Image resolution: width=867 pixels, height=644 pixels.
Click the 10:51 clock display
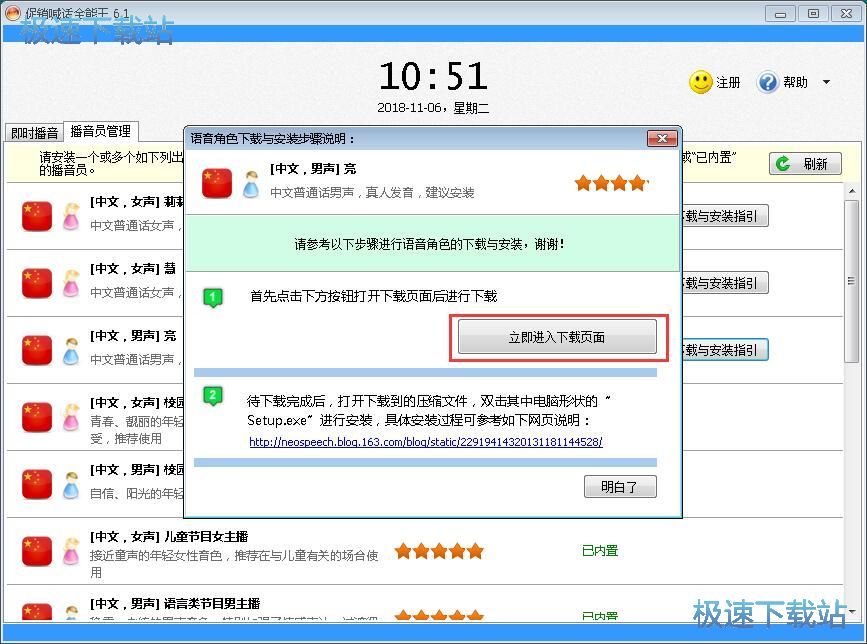pos(433,76)
